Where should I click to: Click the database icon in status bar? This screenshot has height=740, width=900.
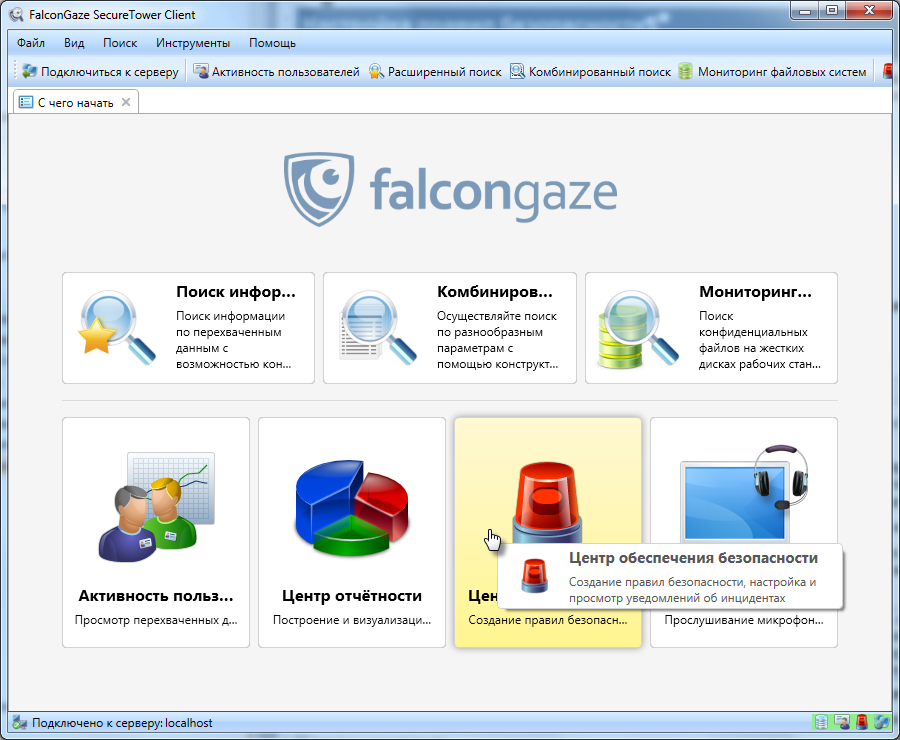click(x=821, y=722)
